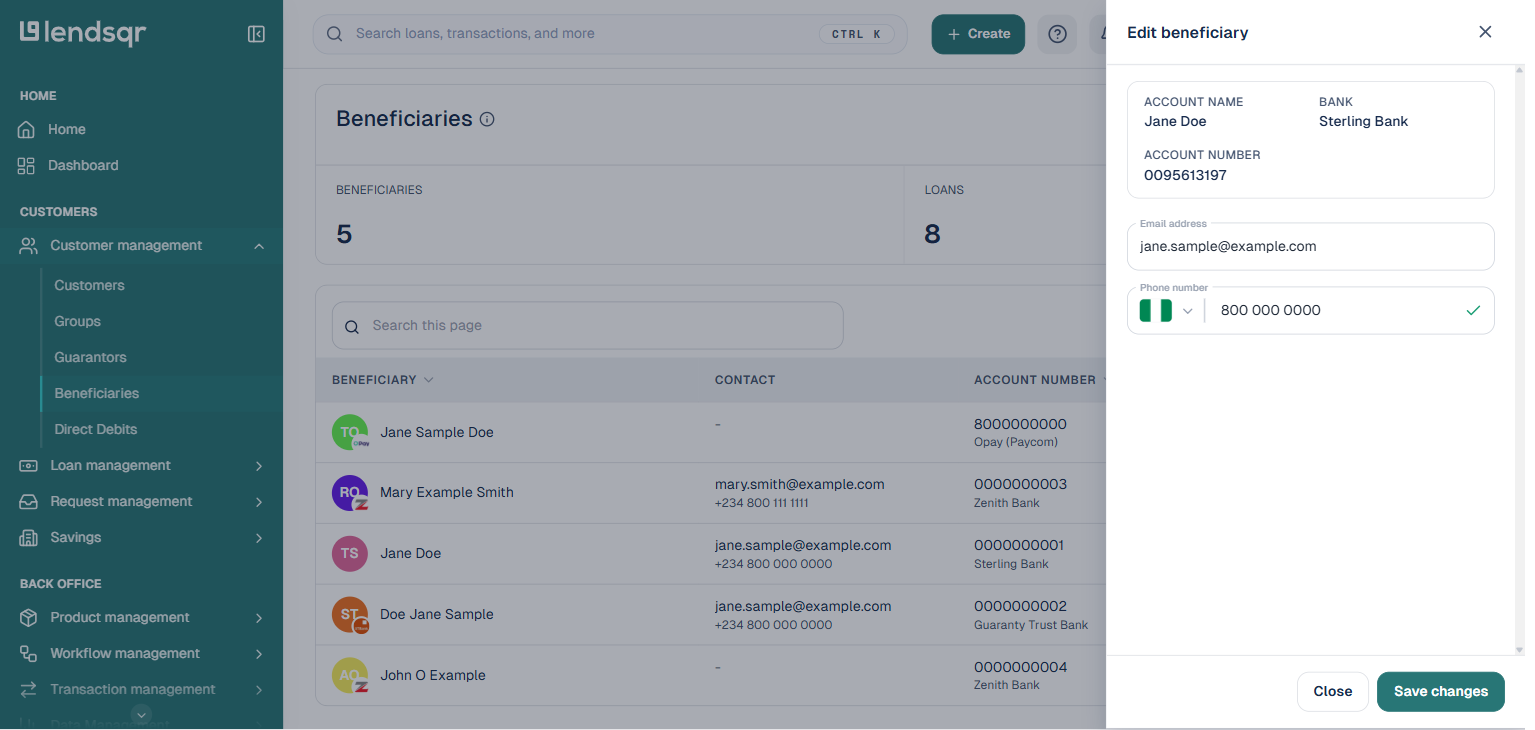This screenshot has width=1535, height=730.
Task: Click the sidebar scroll-down chevron
Action: coord(142,714)
